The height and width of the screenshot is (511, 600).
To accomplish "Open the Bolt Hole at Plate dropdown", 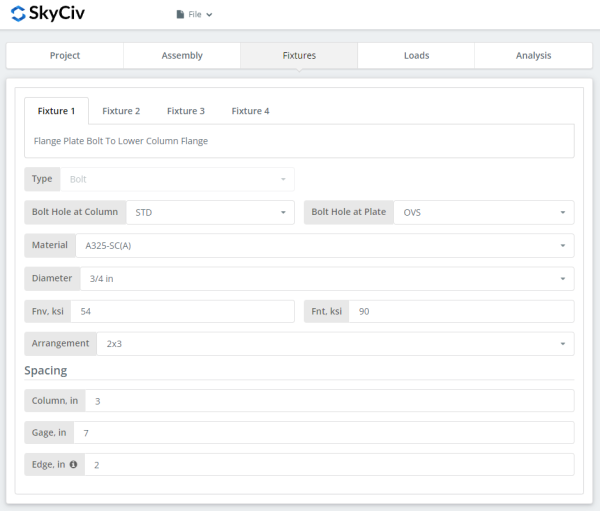I will (x=484, y=212).
